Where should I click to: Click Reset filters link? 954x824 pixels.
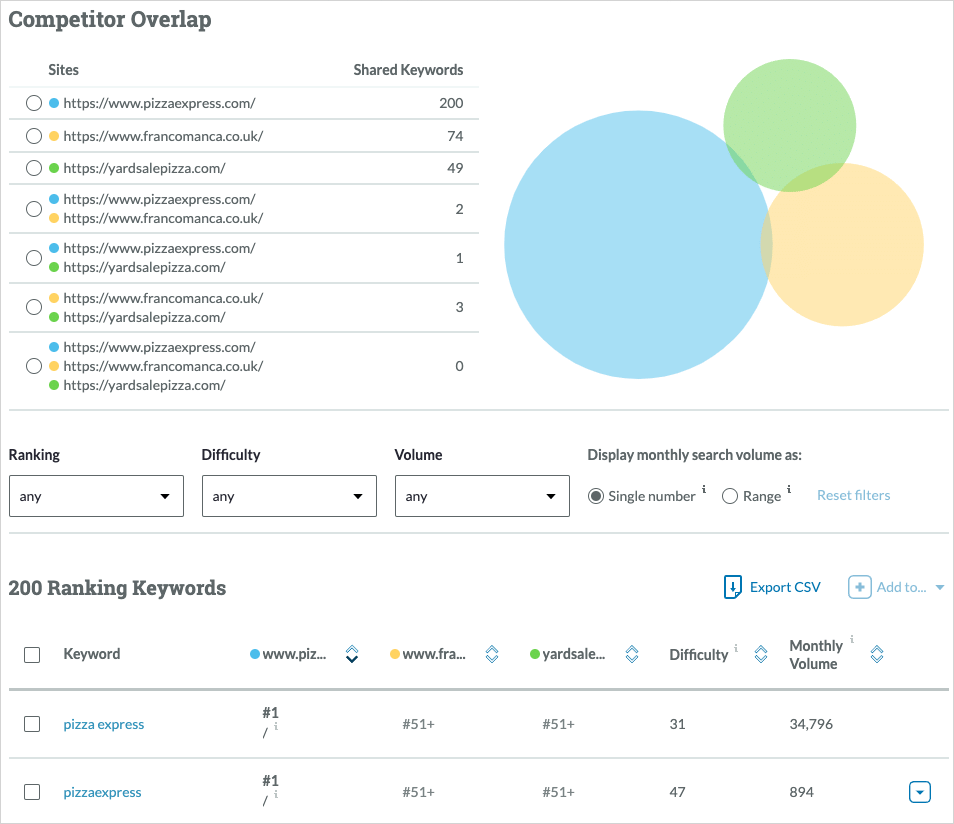click(x=853, y=495)
